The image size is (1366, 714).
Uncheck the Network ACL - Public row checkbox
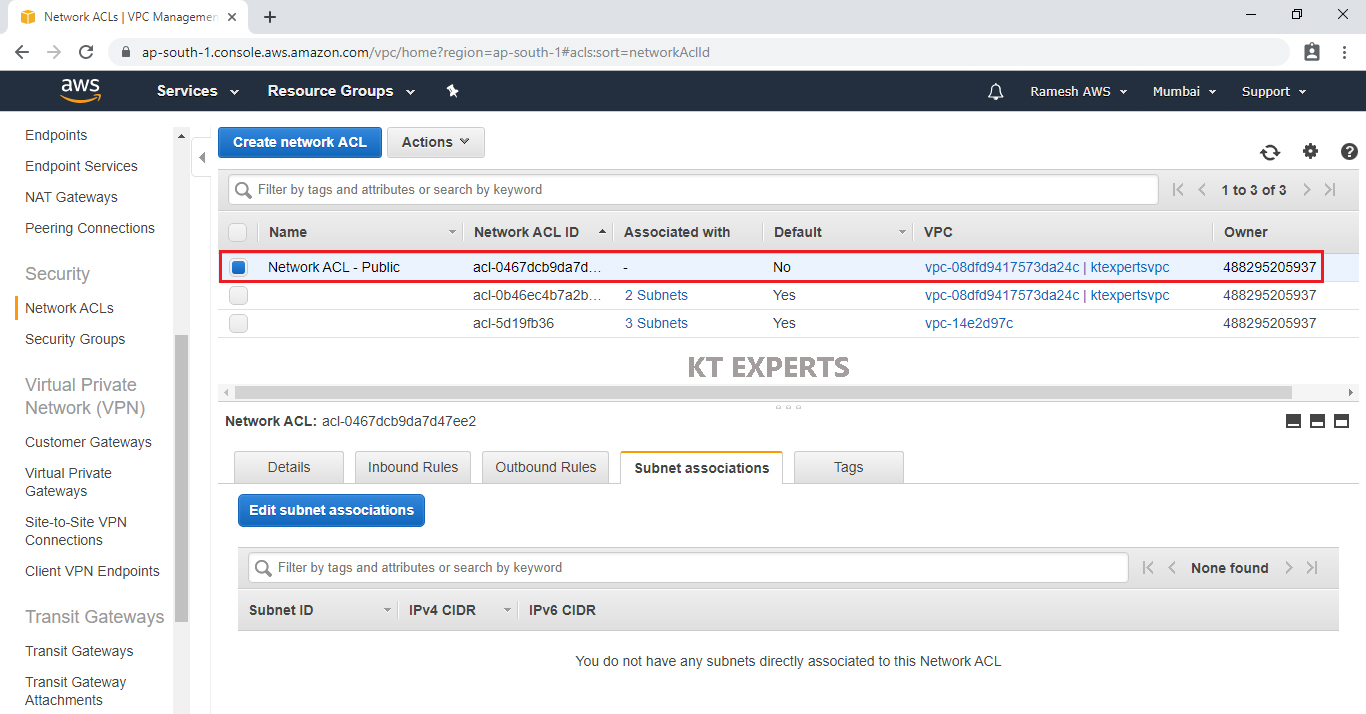click(x=238, y=267)
